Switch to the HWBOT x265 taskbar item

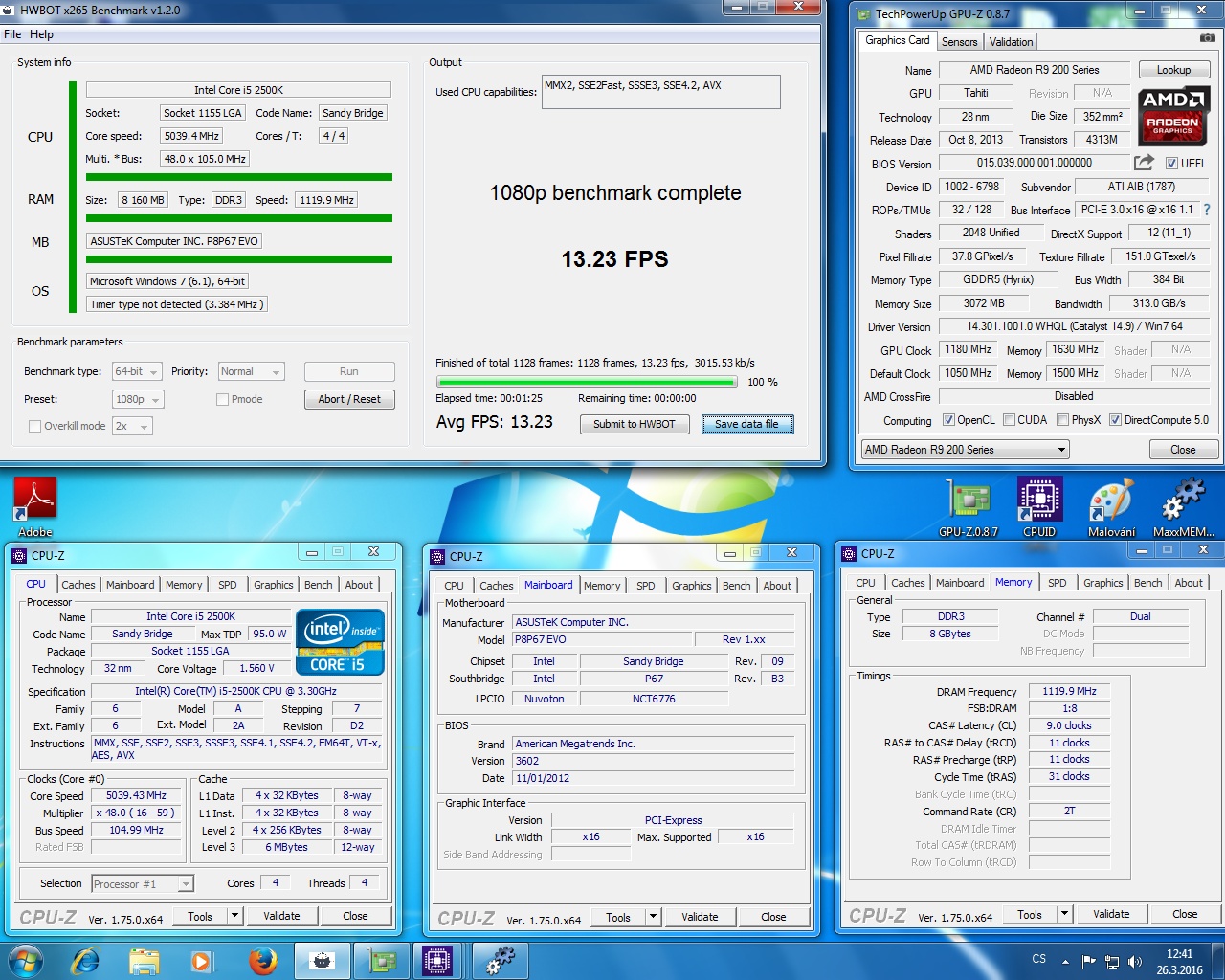coord(323,960)
